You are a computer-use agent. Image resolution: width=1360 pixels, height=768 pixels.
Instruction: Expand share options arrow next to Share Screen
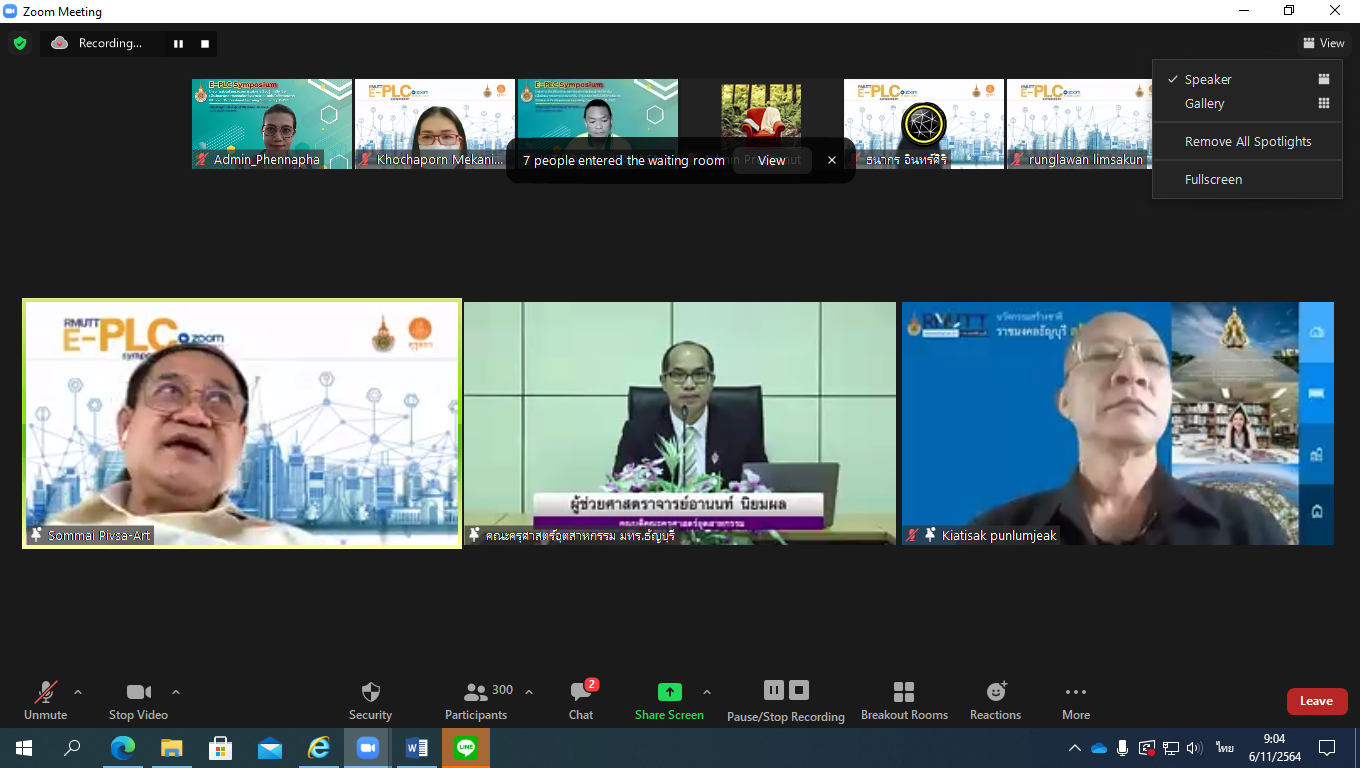[x=707, y=692]
